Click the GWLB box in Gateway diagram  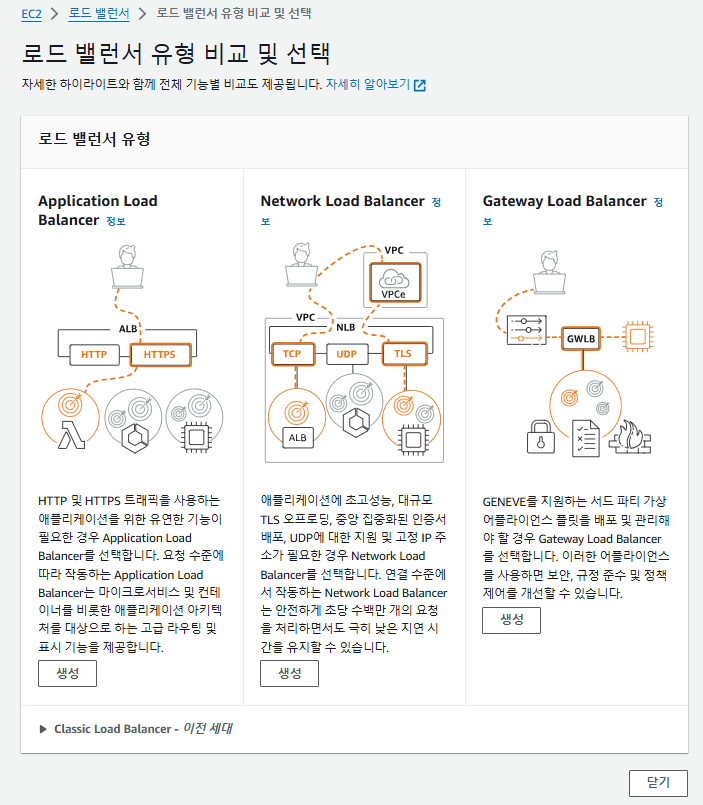[581, 339]
